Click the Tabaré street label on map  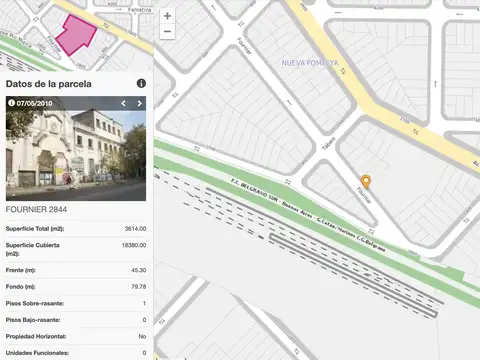[x=328, y=144]
